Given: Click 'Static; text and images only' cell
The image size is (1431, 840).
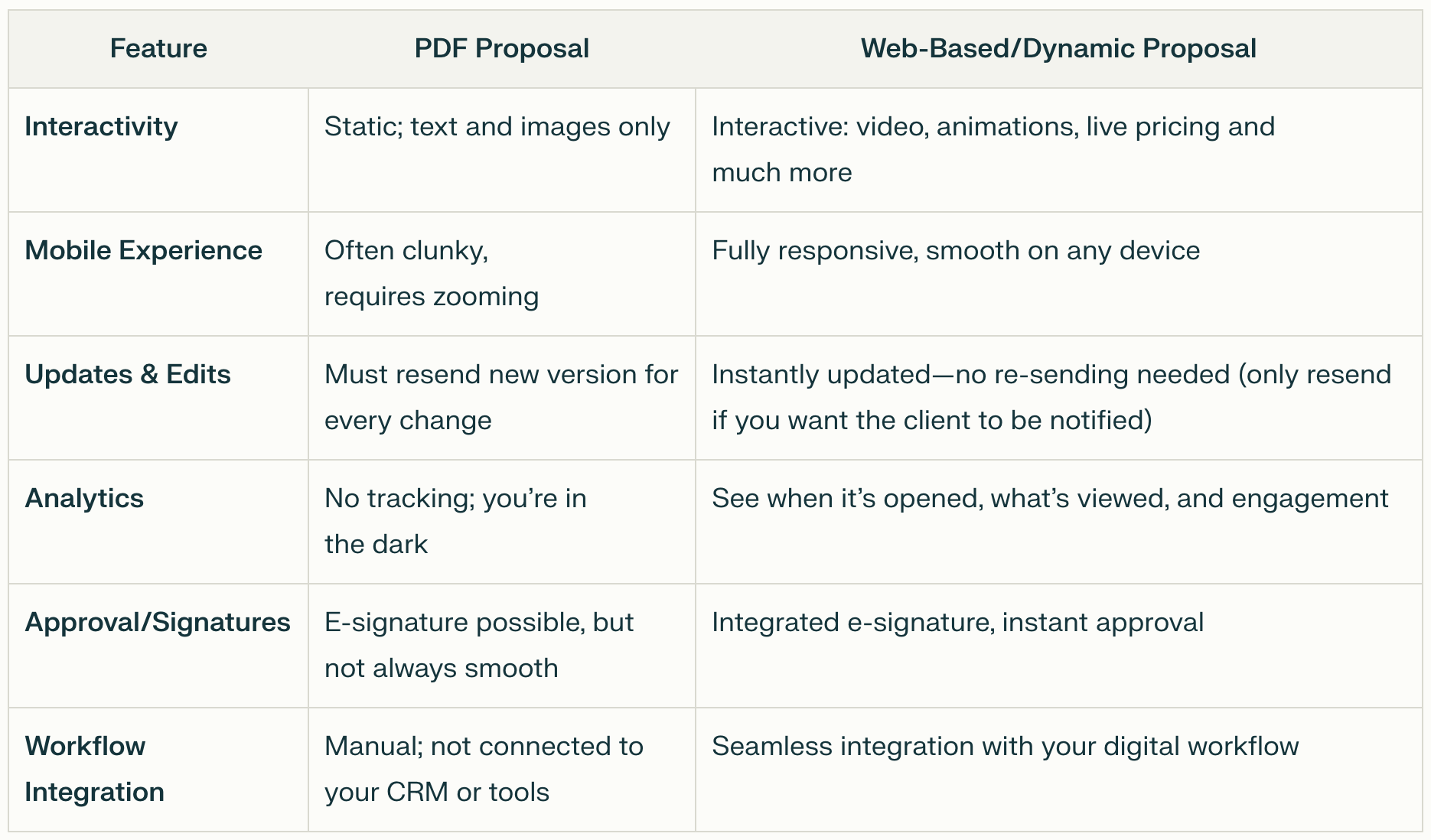Looking at the screenshot, I should point(497,126).
